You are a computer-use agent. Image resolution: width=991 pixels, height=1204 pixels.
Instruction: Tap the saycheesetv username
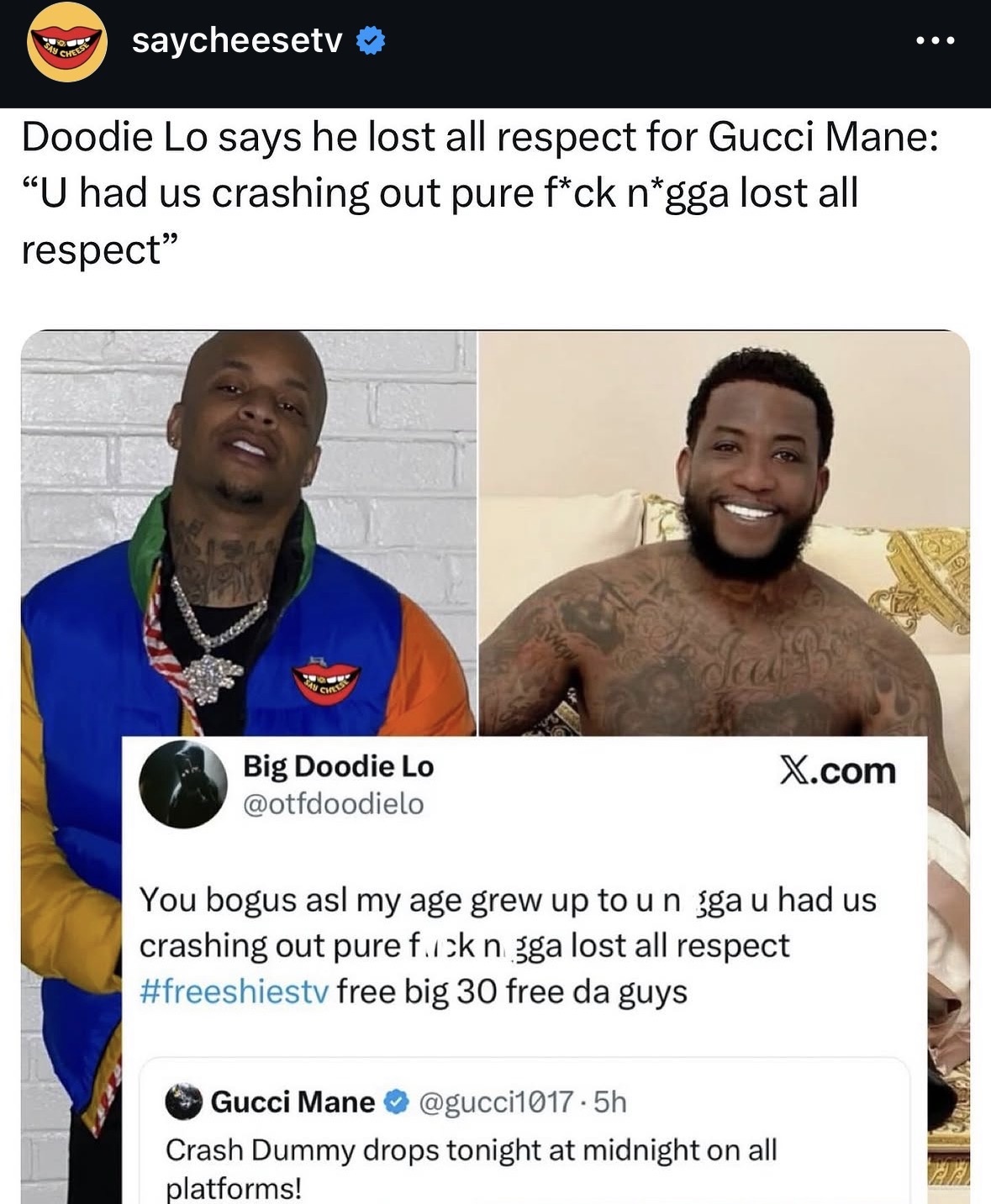click(237, 39)
